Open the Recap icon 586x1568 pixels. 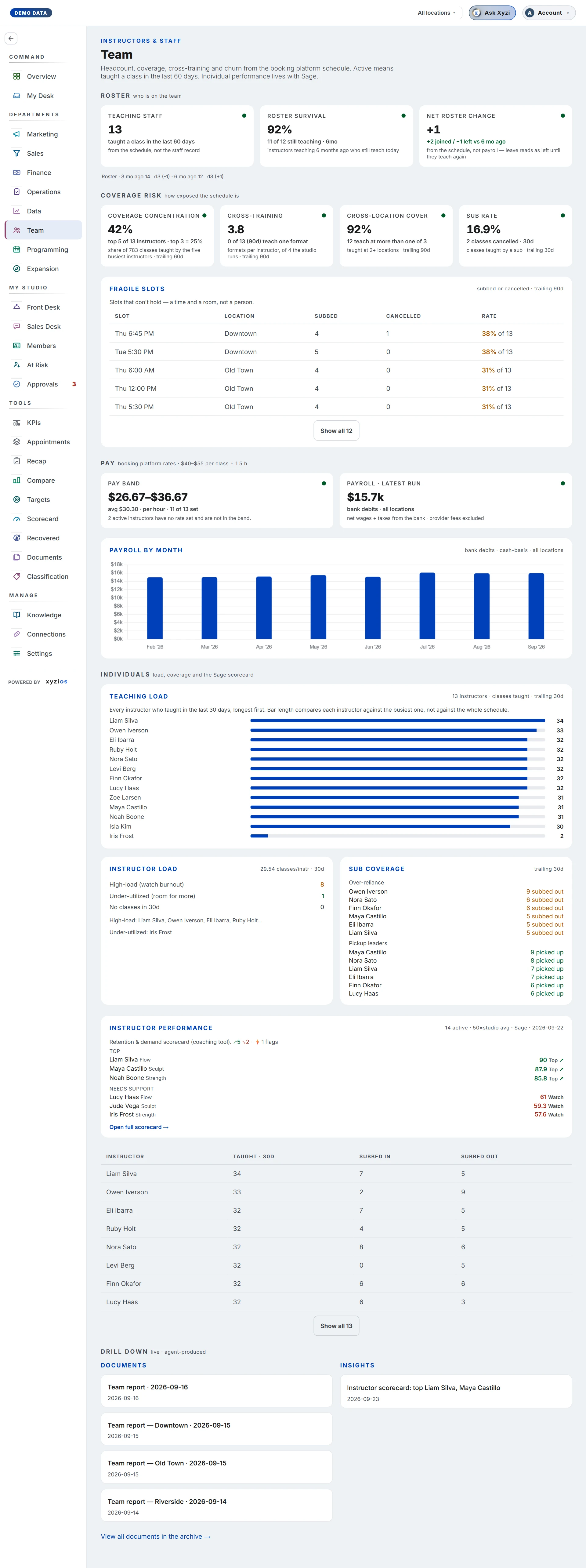[16, 461]
